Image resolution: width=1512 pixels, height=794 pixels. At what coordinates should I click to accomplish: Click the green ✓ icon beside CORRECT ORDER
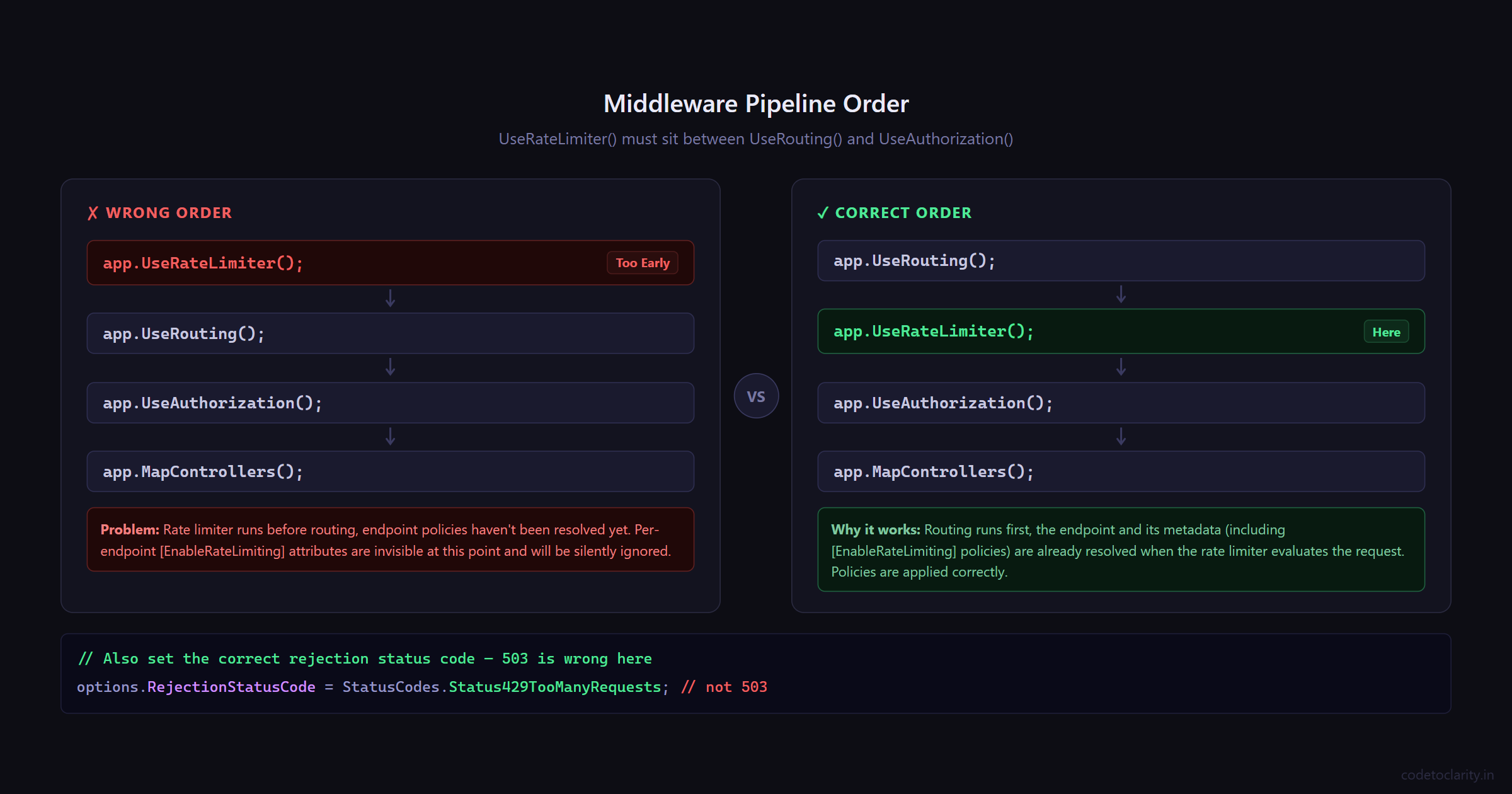coord(822,212)
